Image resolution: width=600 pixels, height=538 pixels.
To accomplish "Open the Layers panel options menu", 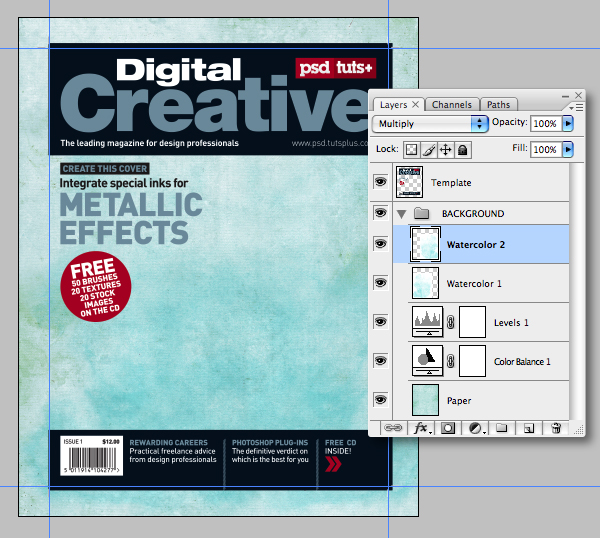I will coord(576,108).
